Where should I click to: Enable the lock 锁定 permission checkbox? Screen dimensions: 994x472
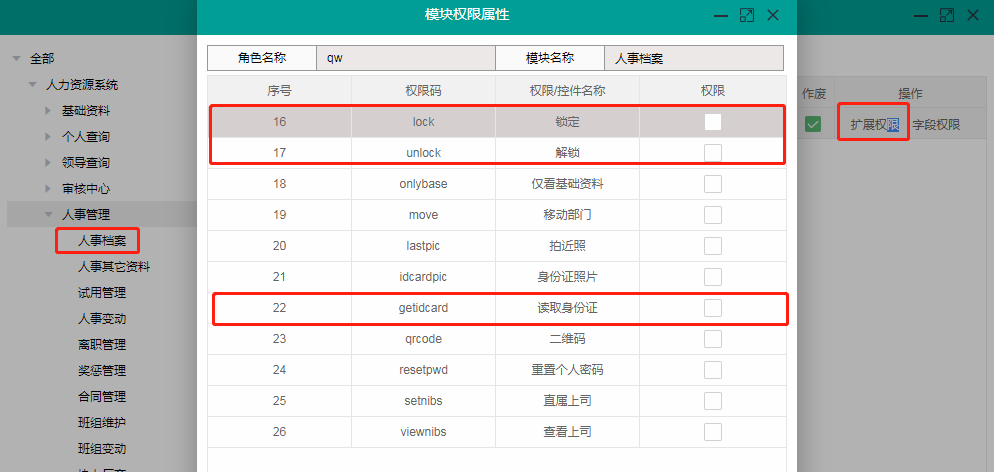[x=713, y=122]
